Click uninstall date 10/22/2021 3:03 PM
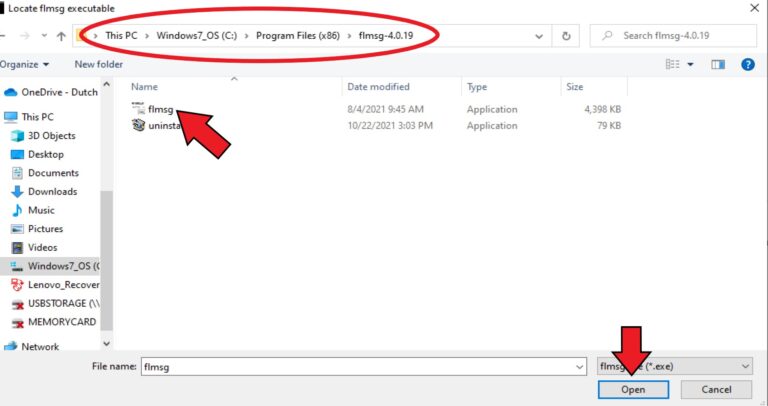The image size is (768, 406). pyautogui.click(x=390, y=125)
